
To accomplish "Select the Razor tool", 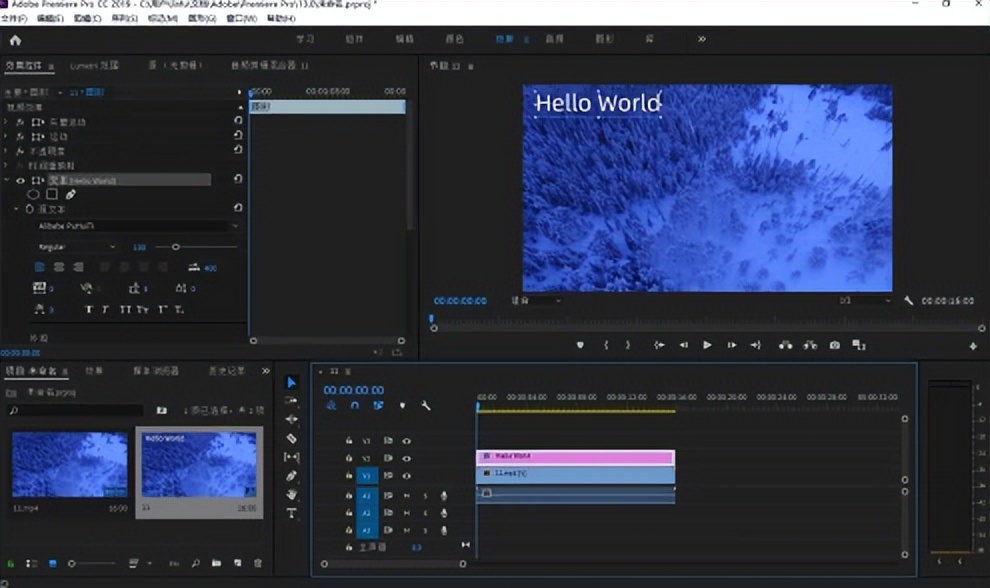I will coord(292,438).
